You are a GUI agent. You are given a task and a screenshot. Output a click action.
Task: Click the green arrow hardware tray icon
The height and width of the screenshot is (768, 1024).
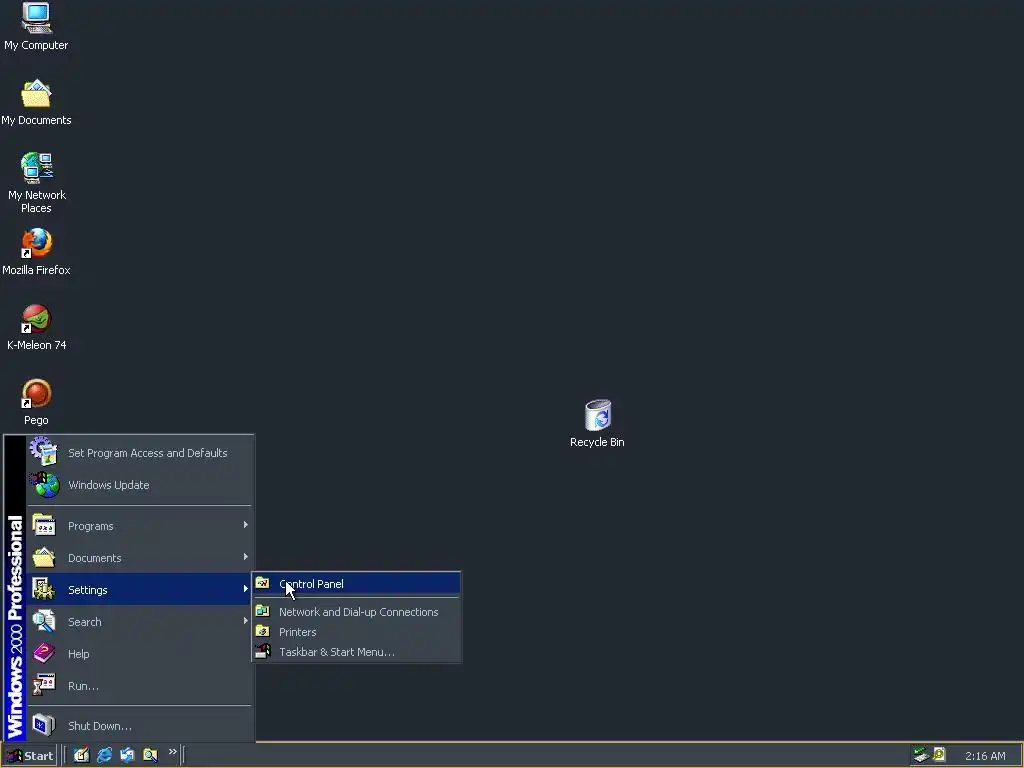[921, 755]
